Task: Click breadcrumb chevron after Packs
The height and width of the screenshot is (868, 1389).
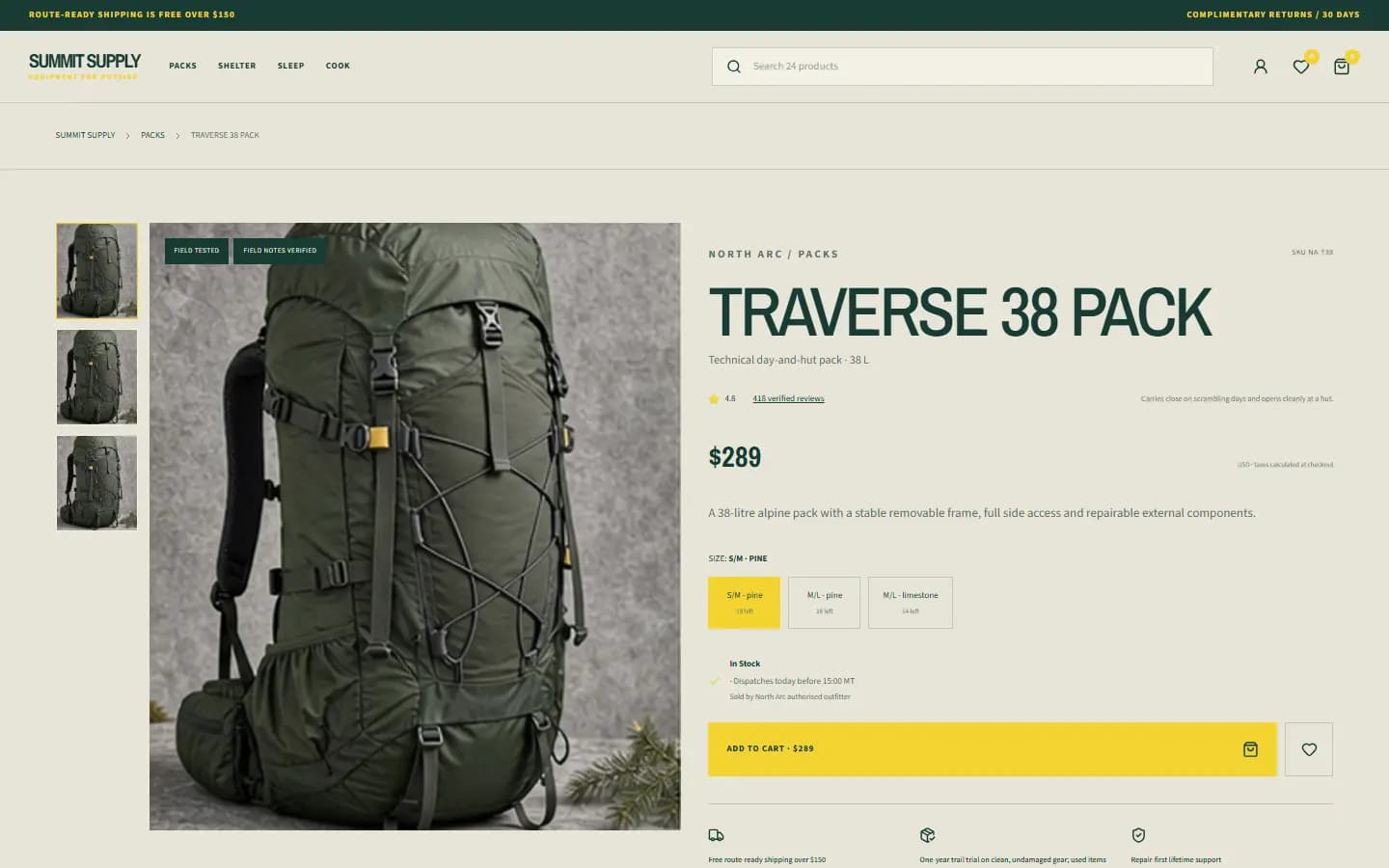Action: (x=177, y=136)
